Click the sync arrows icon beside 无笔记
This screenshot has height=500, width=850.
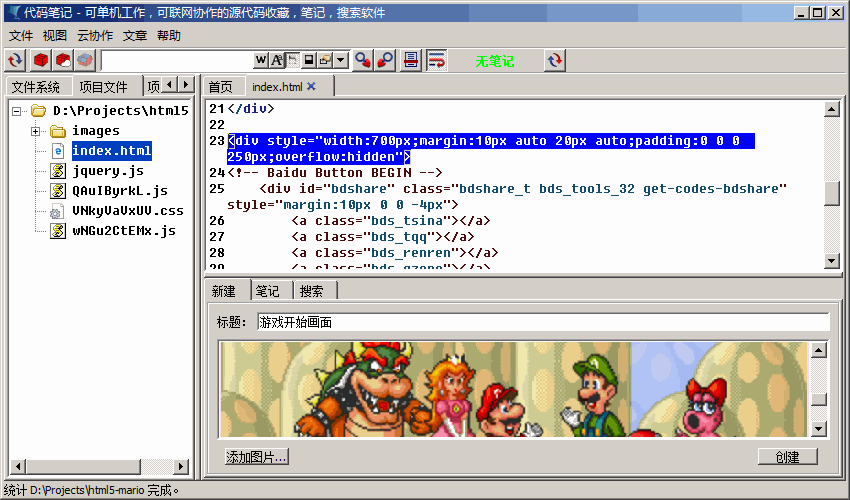tap(555, 60)
